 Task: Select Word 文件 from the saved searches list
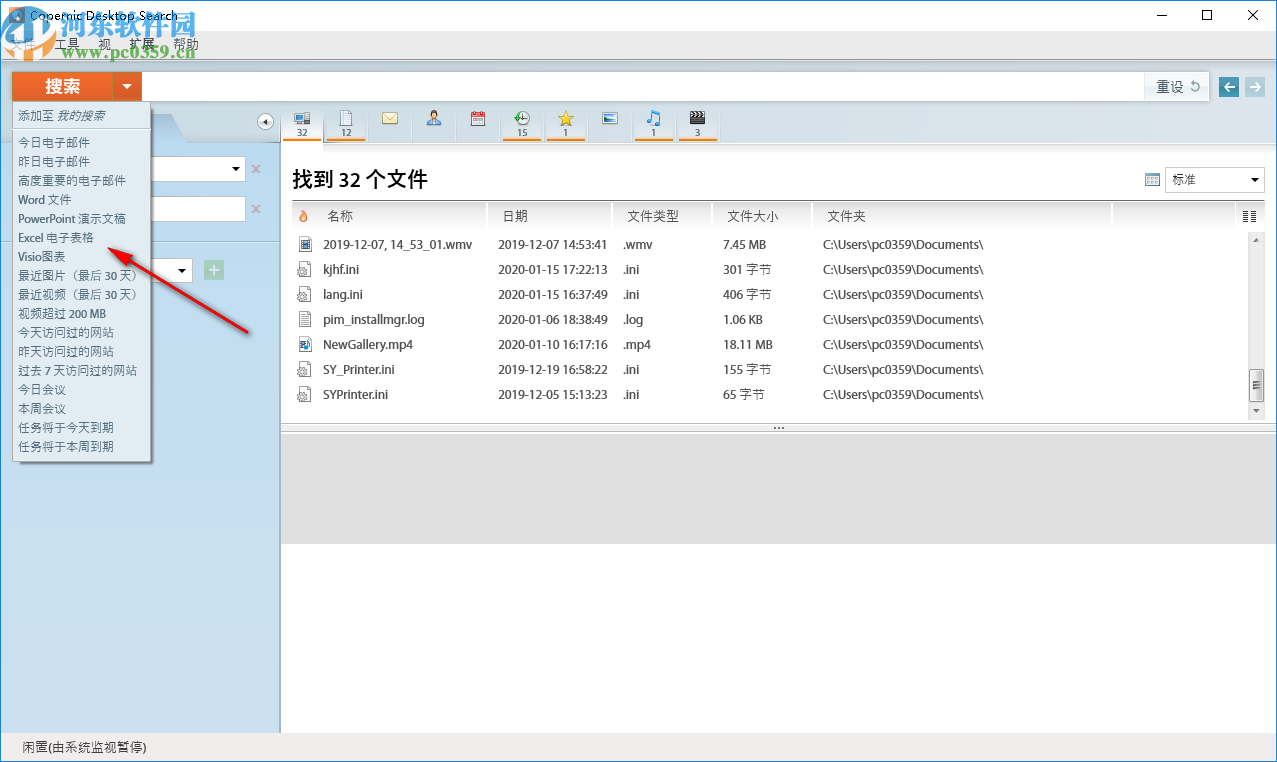pos(45,199)
